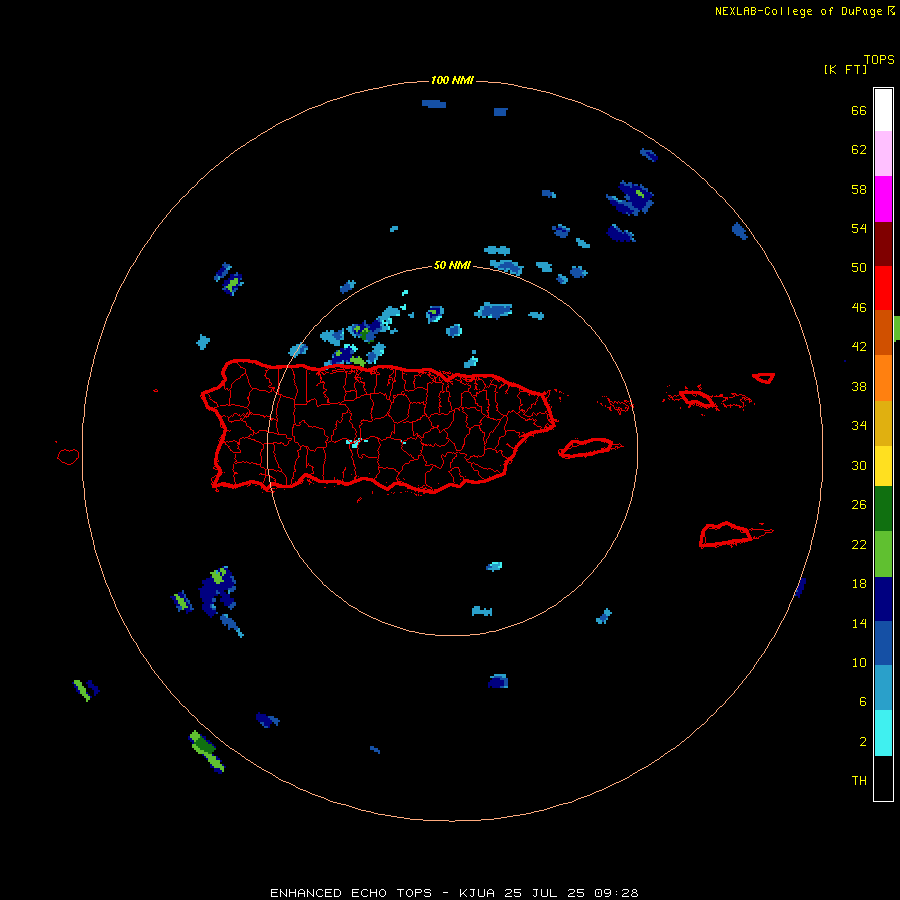Select the magenta swatch in the color scale

[x=883, y=199]
